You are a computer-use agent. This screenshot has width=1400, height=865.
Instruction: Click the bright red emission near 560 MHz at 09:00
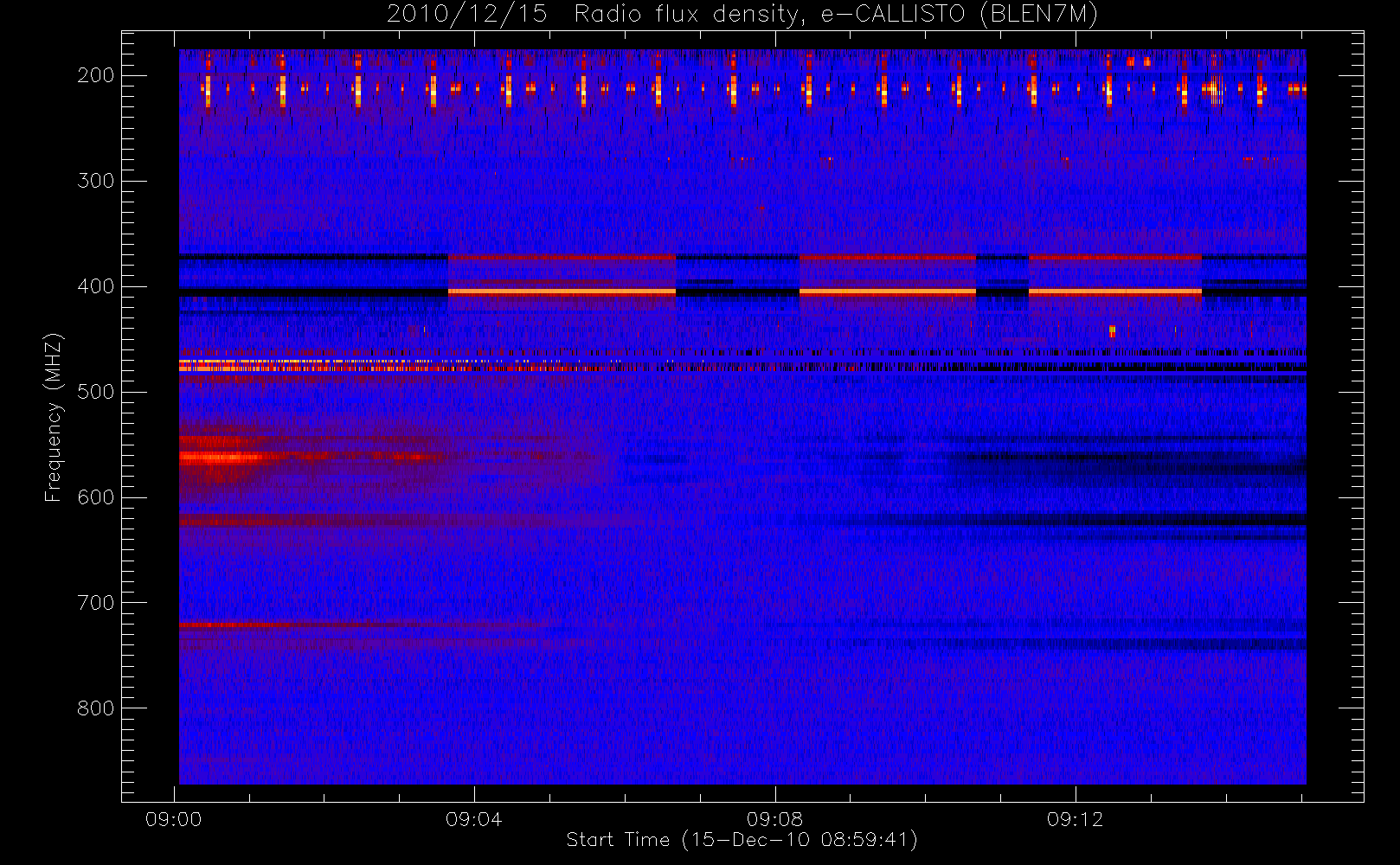click(x=221, y=458)
